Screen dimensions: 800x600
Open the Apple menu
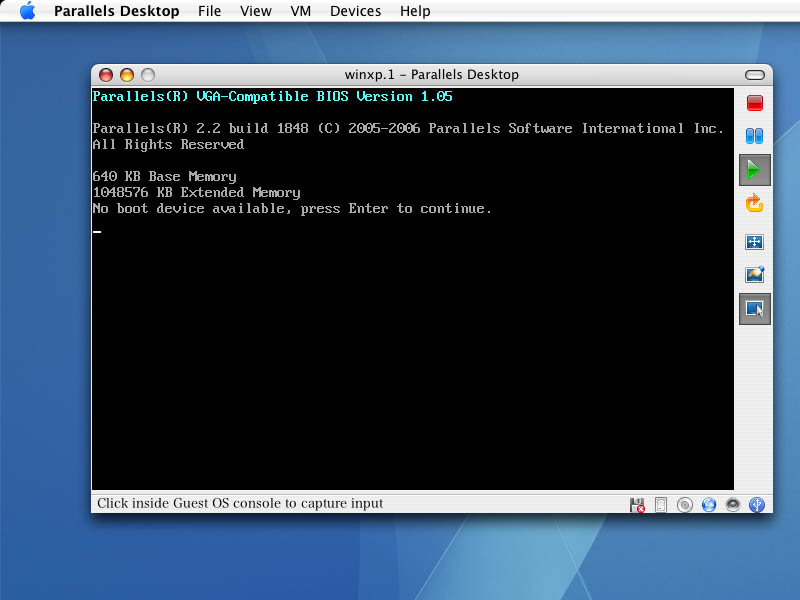coord(27,11)
